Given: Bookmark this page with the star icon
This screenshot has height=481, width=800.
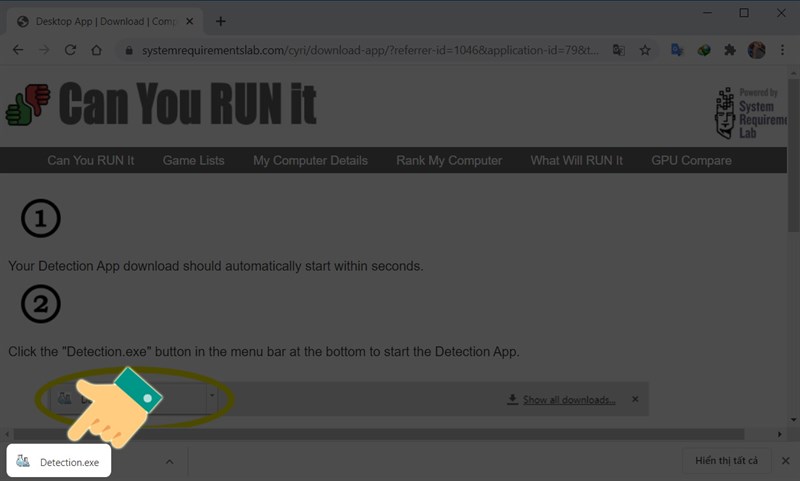Looking at the screenshot, I should [645, 50].
